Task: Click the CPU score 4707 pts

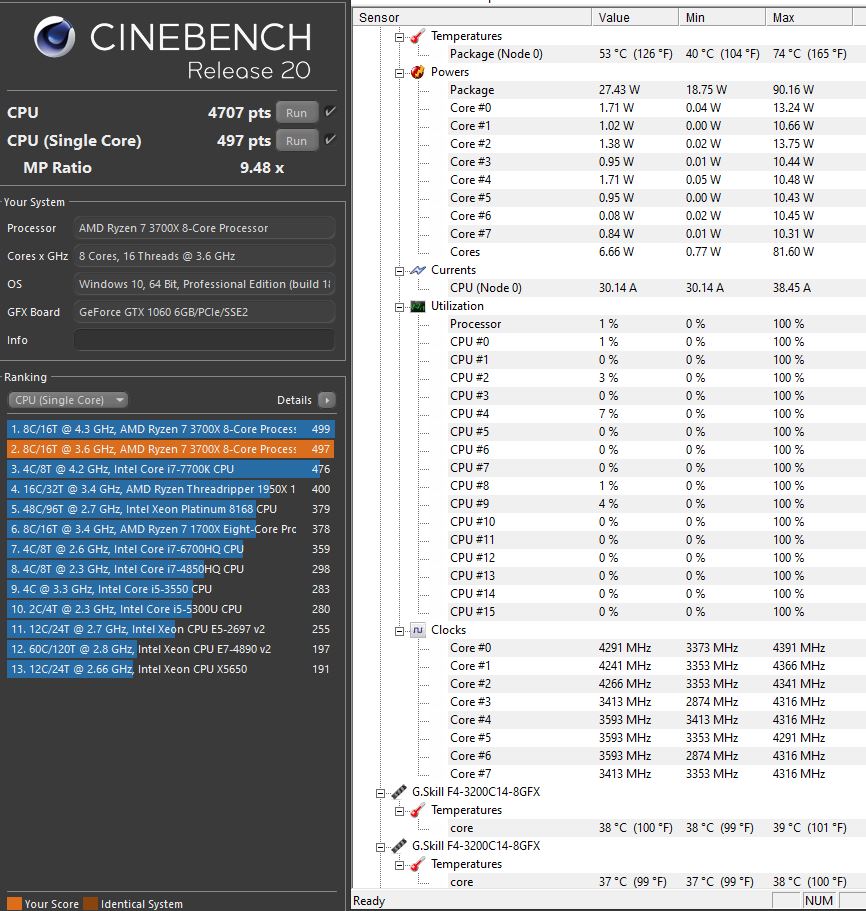Action: 239,113
